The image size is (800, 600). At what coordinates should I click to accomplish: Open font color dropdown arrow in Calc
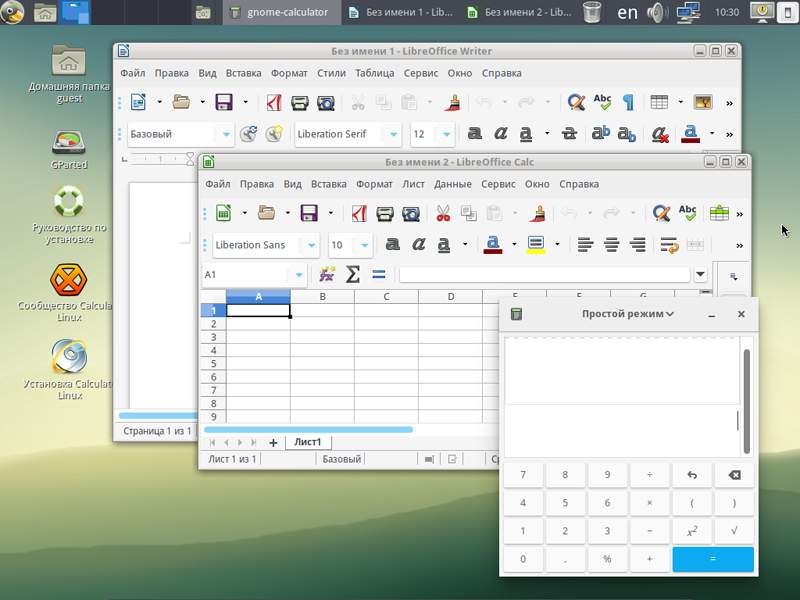(x=514, y=244)
